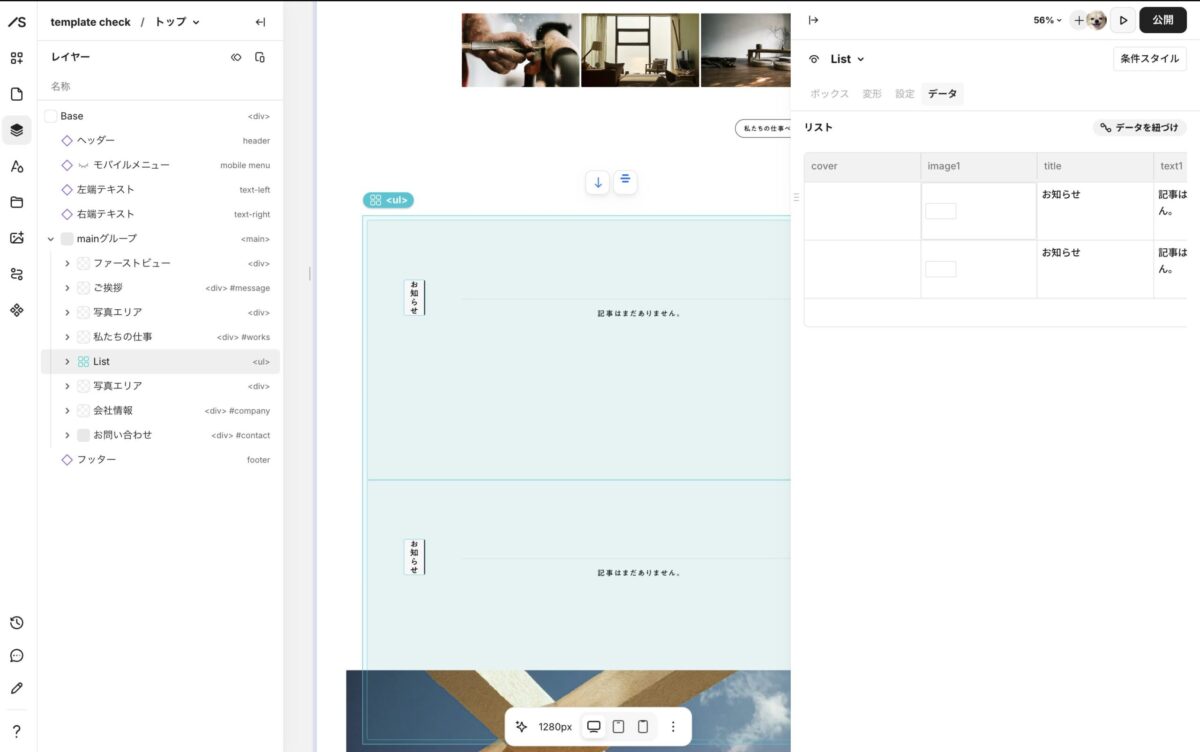This screenshot has height=752, width=1200.
Task: Select tablet viewport icon in bottom bar
Action: 618,727
